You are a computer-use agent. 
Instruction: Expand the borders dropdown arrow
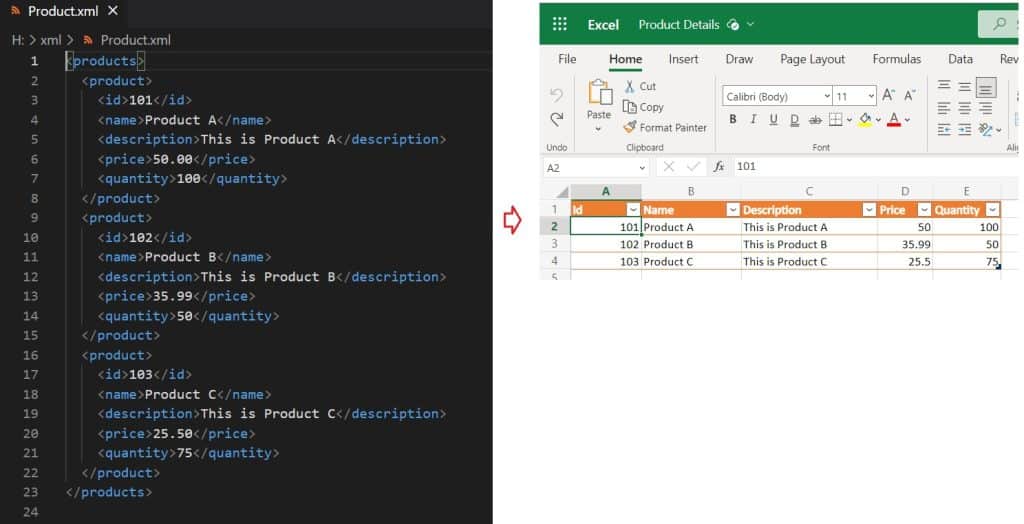click(x=849, y=120)
